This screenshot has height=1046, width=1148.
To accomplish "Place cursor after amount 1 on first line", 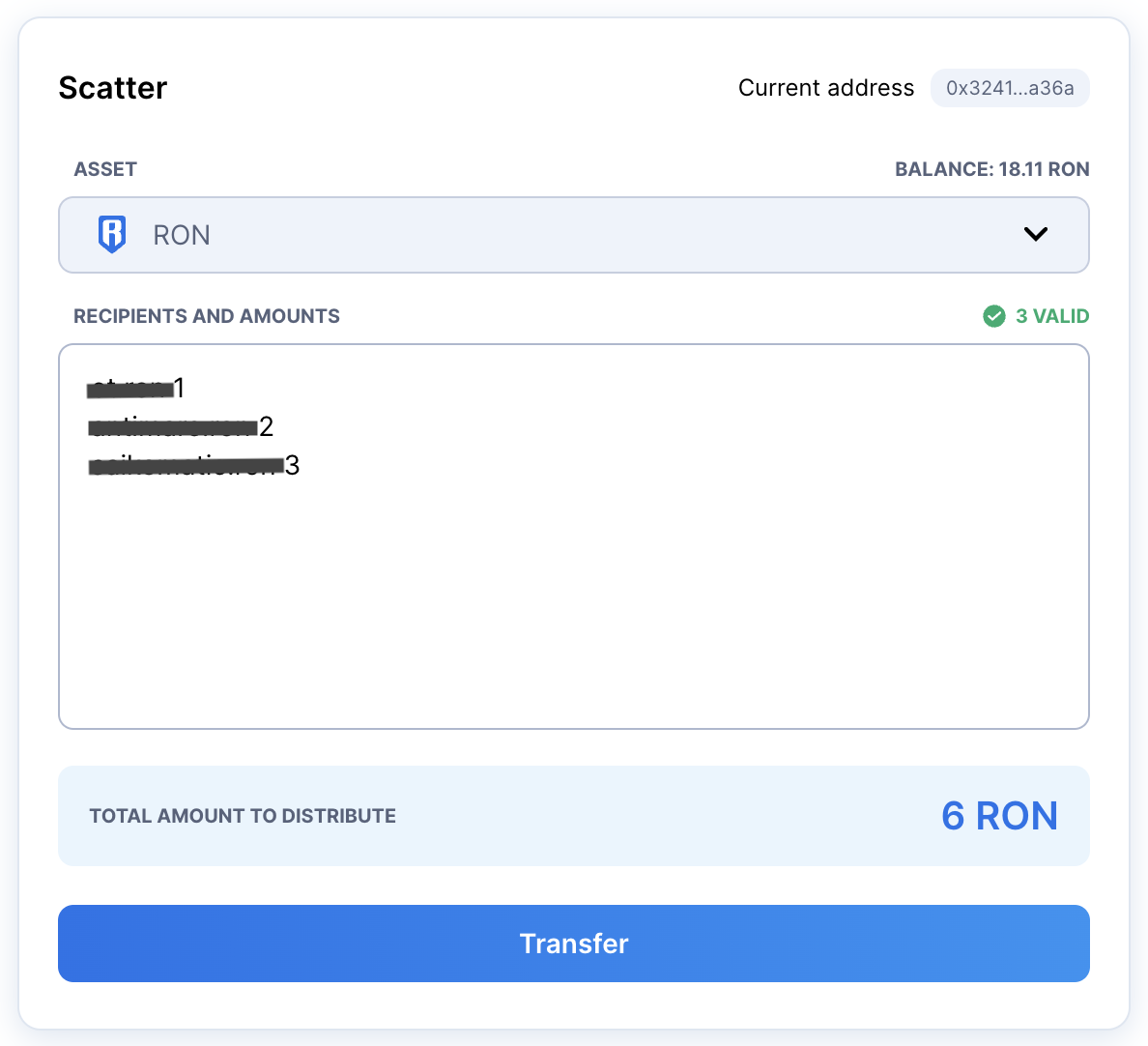I will point(185,388).
